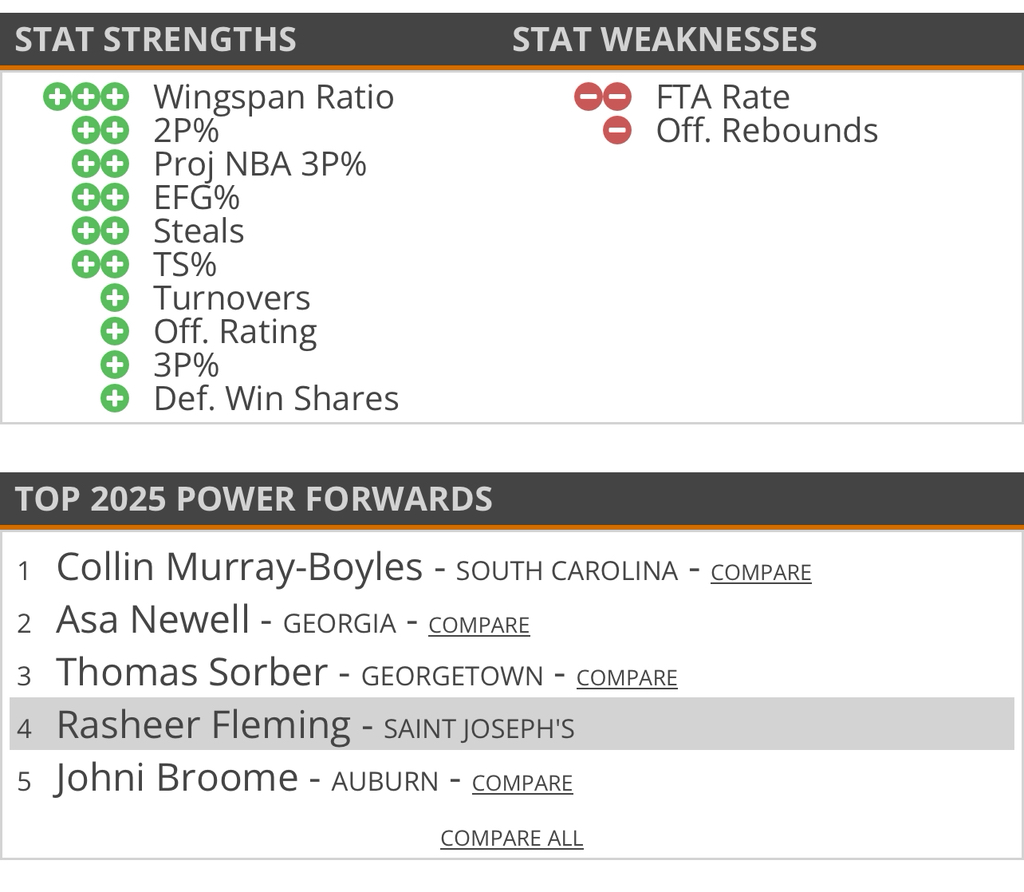Select the Asa Newell player name
Viewport: 1024px width, 892px height.
click(x=153, y=620)
